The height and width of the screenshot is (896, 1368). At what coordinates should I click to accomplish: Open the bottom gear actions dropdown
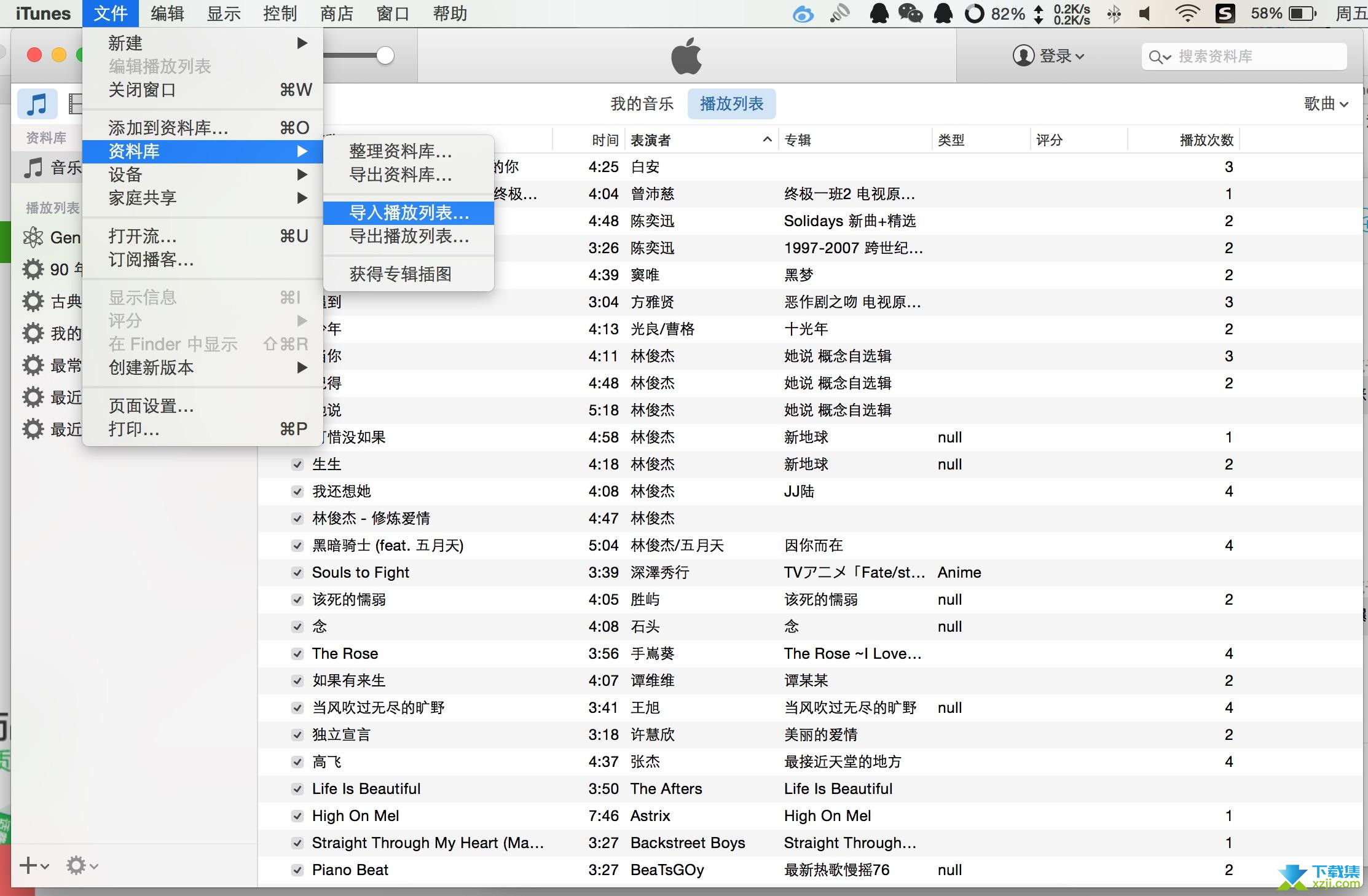click(82, 866)
